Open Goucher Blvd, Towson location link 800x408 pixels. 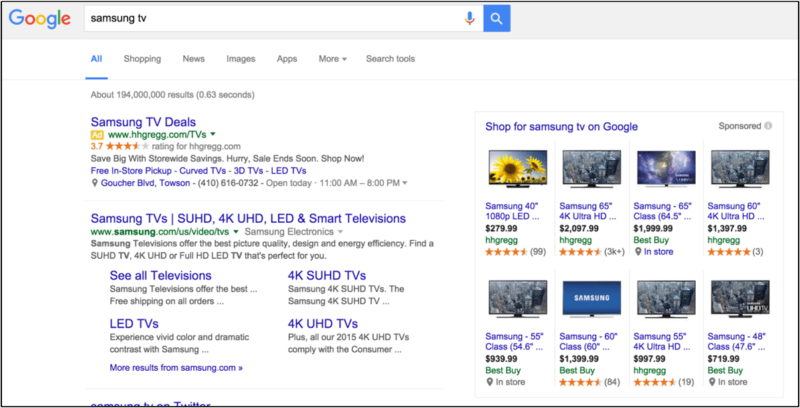click(x=145, y=183)
